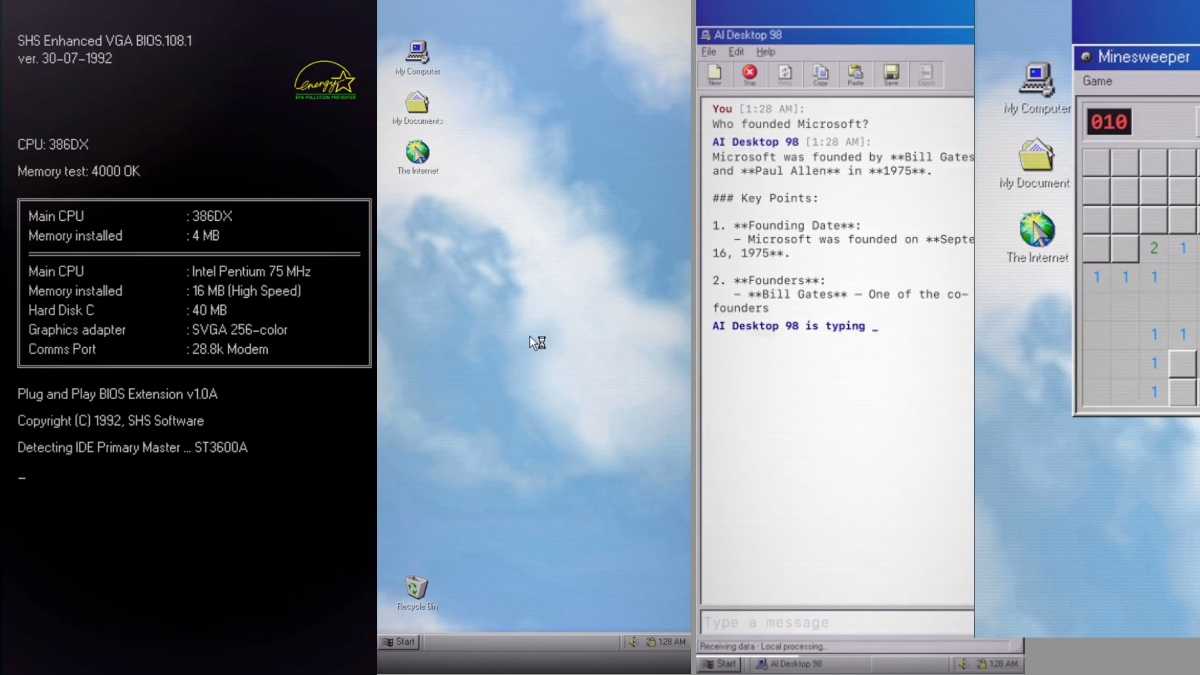
Task: Click the green 2 cell in Minesweeper
Action: tap(1154, 248)
